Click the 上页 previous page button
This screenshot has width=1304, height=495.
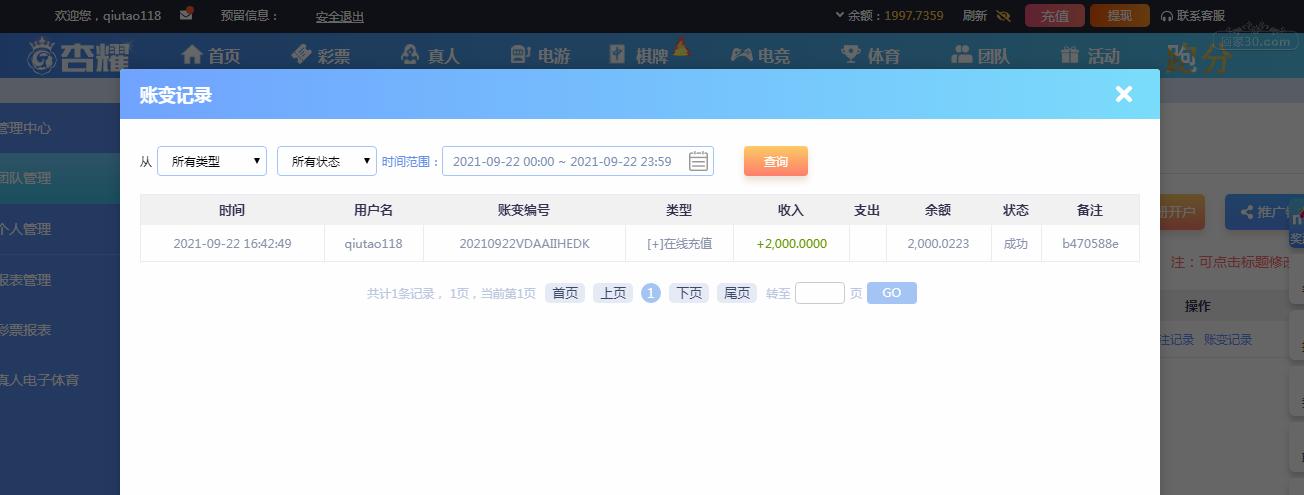613,293
